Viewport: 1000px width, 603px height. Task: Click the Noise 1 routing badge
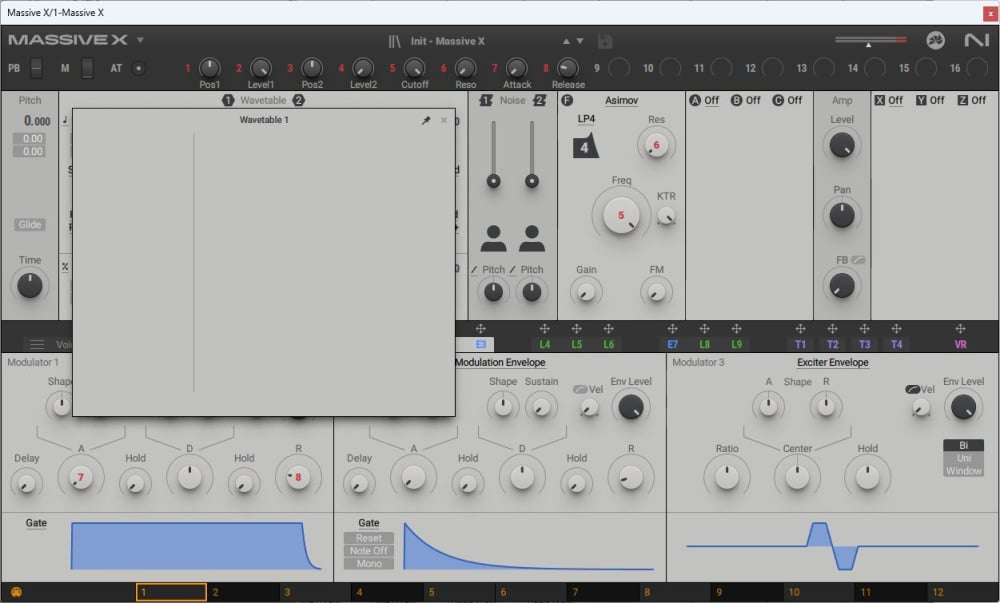486,100
